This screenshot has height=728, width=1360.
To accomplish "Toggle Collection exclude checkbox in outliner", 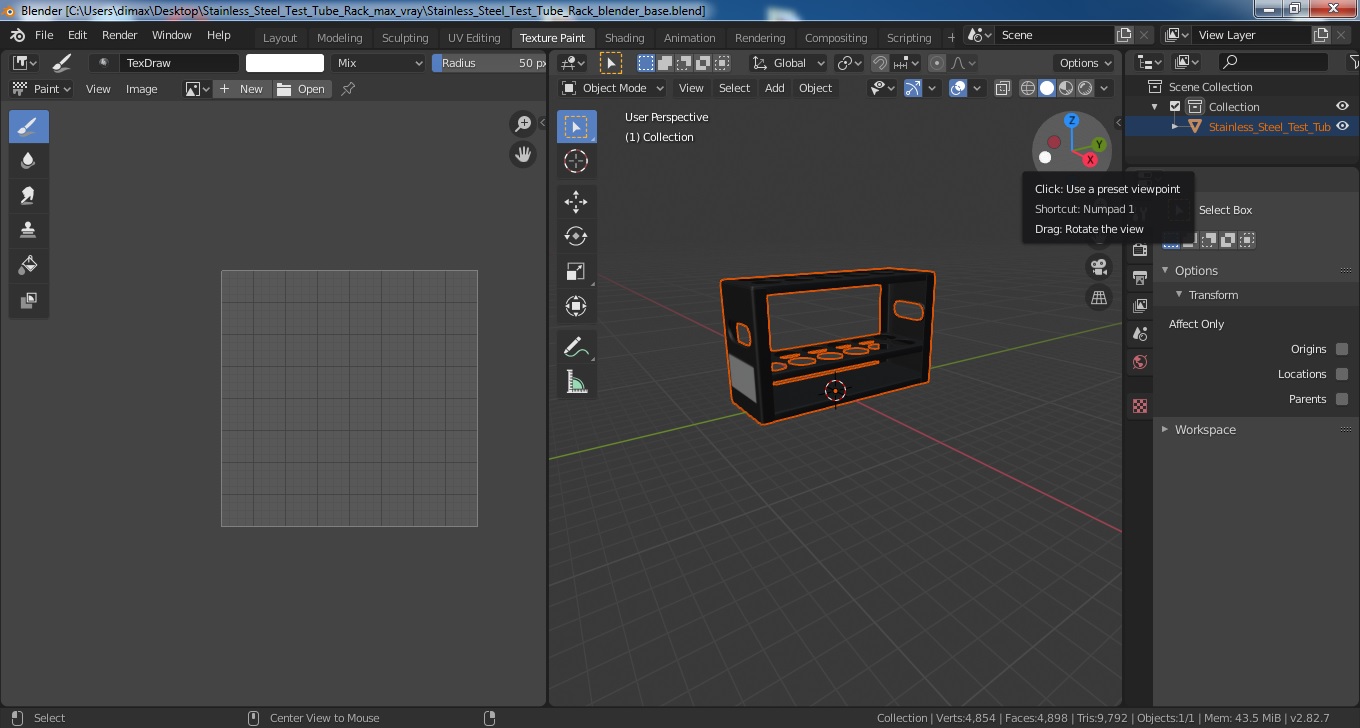I will pos(1175,107).
